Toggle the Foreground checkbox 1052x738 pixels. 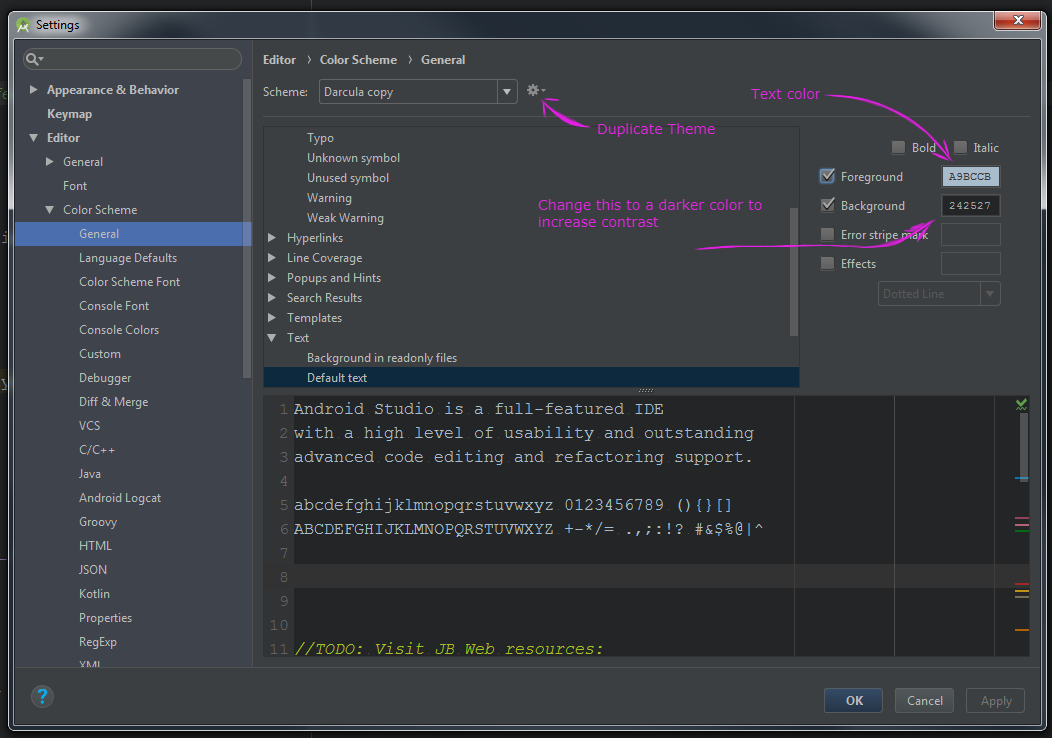coord(828,176)
